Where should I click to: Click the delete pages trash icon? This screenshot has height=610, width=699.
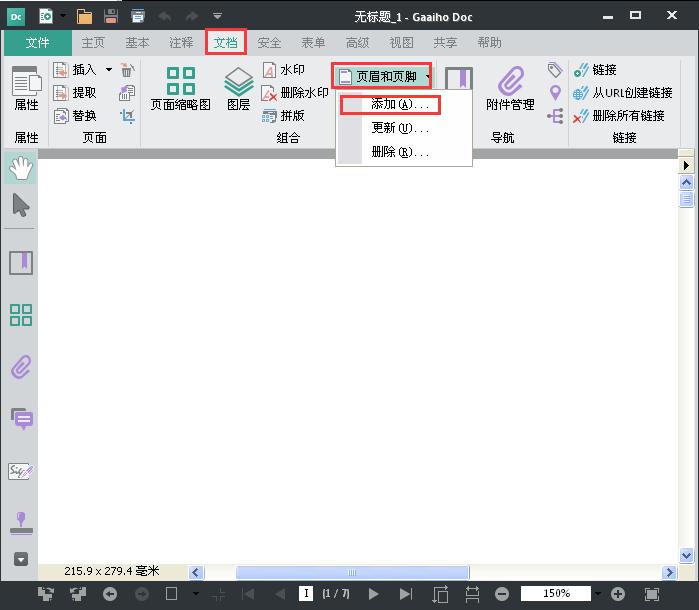127,70
